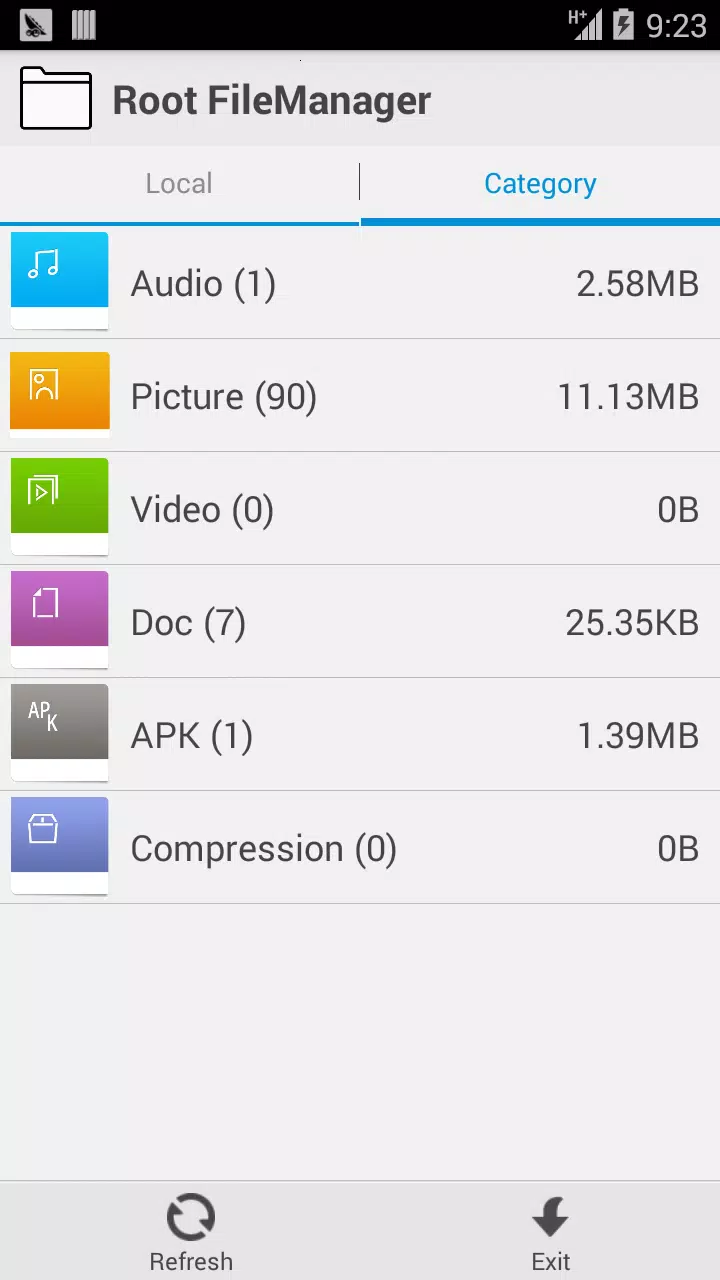The height and width of the screenshot is (1280, 720).
Task: Click the Refresh circular arrows icon
Action: (x=191, y=1218)
